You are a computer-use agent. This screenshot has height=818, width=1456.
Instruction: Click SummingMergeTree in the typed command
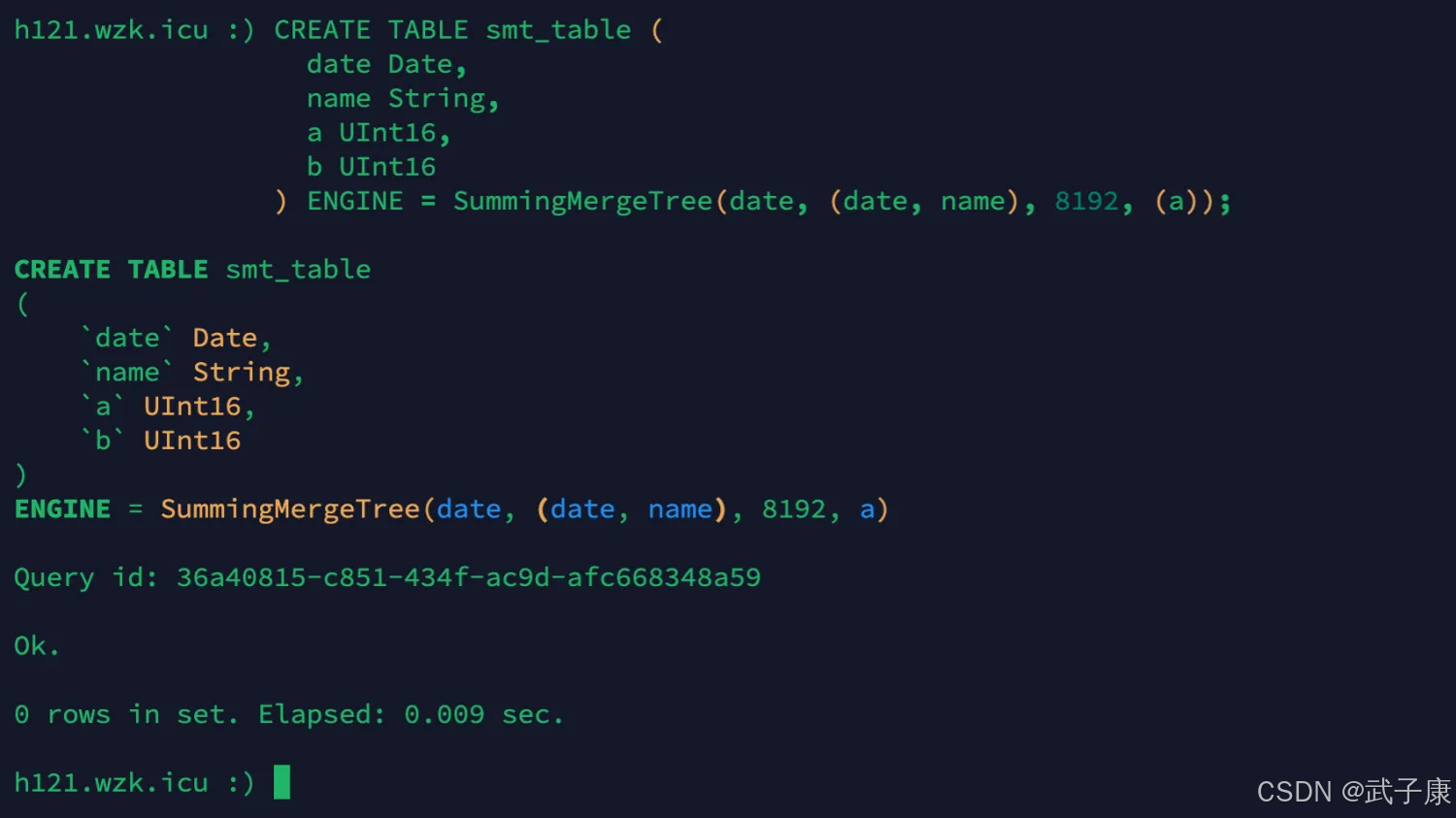[582, 202]
